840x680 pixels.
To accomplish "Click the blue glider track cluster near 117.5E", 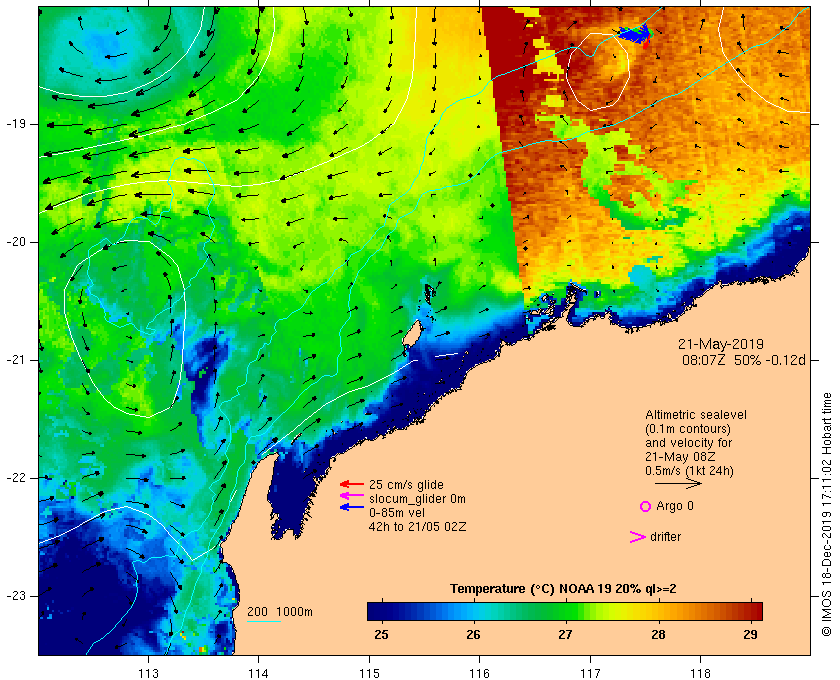I will click(634, 33).
